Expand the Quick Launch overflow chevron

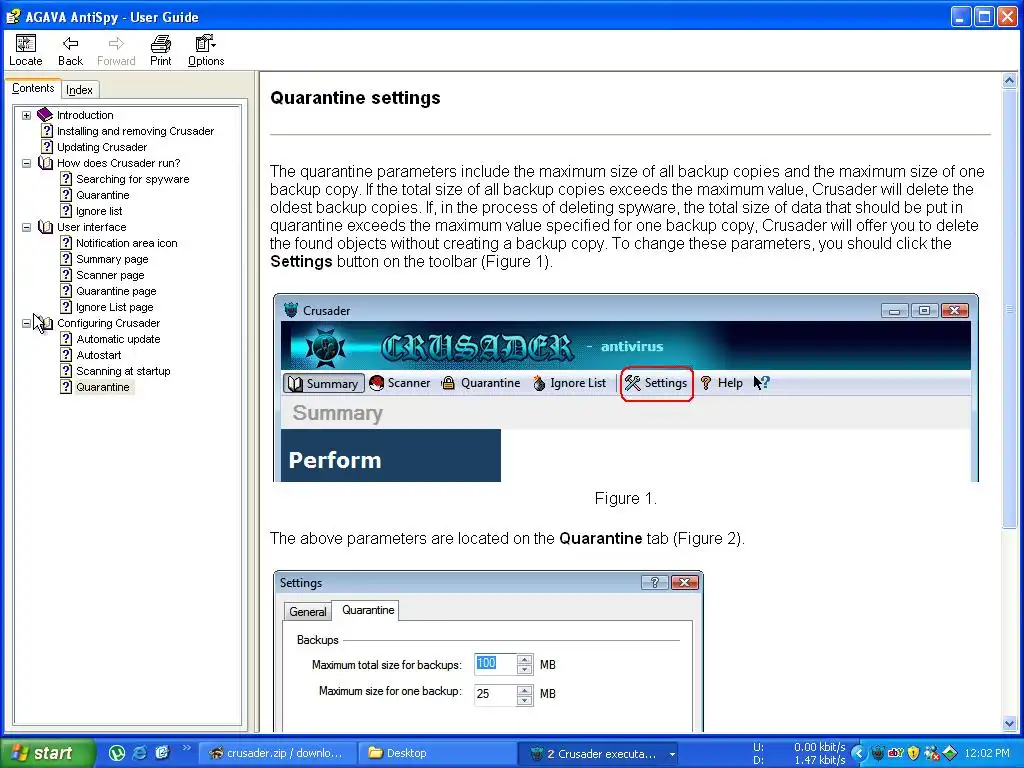point(186,748)
